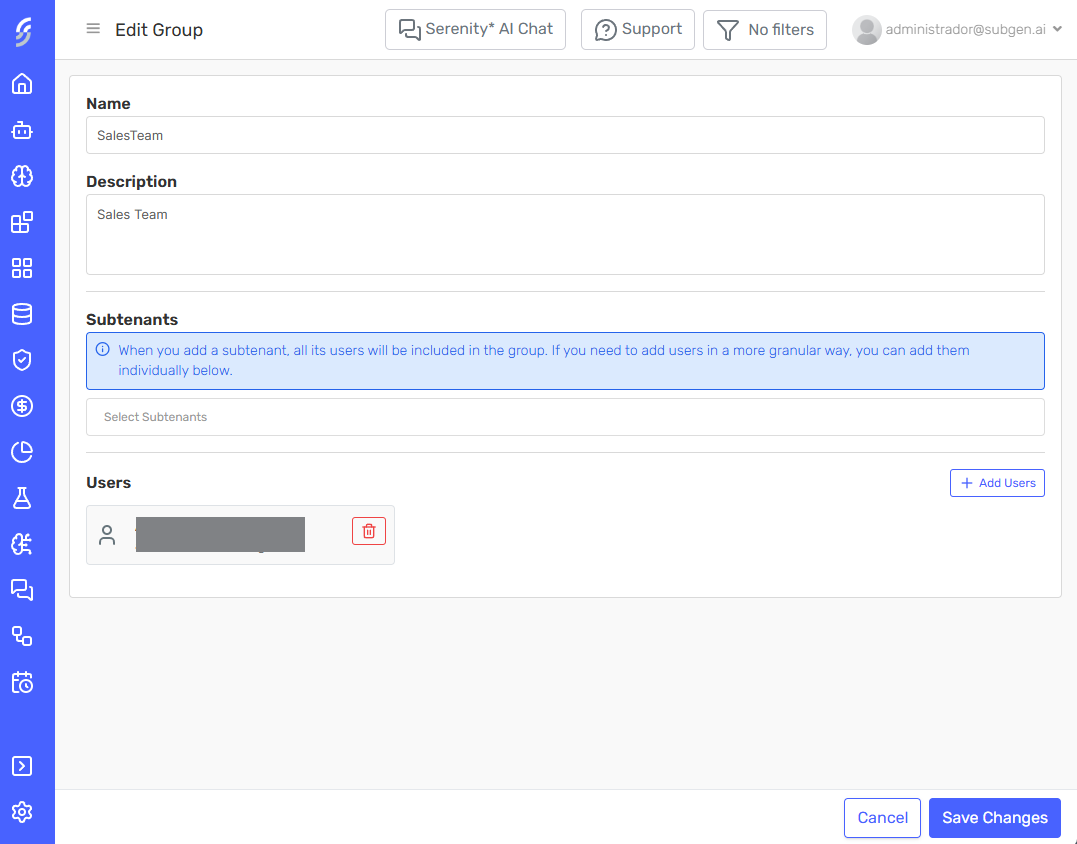This screenshot has height=844, width=1077.
Task: Click the Serenity logo at top left
Action: tap(26, 30)
